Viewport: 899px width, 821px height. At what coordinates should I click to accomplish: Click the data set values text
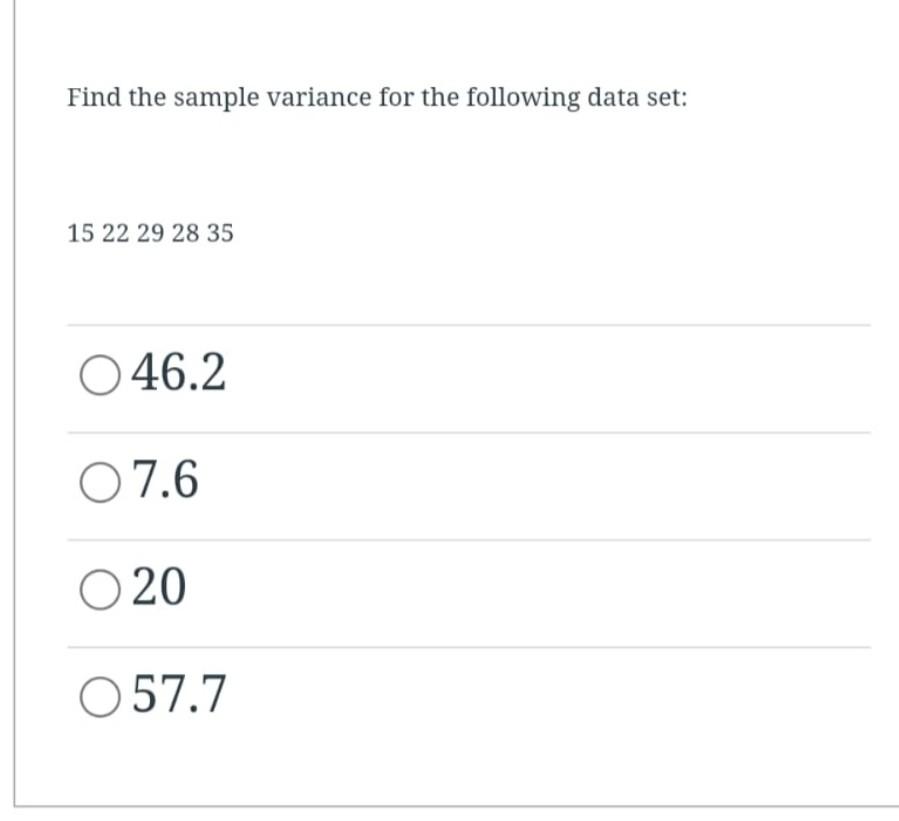coord(148,233)
